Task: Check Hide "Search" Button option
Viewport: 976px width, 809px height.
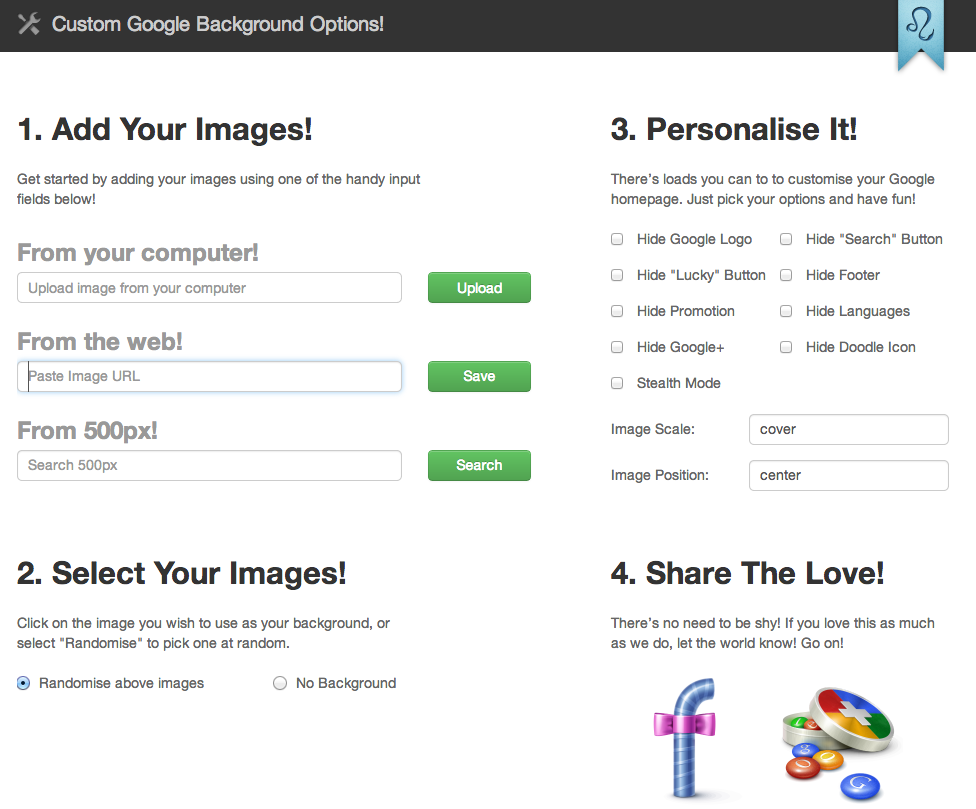Action: pyautogui.click(x=786, y=239)
